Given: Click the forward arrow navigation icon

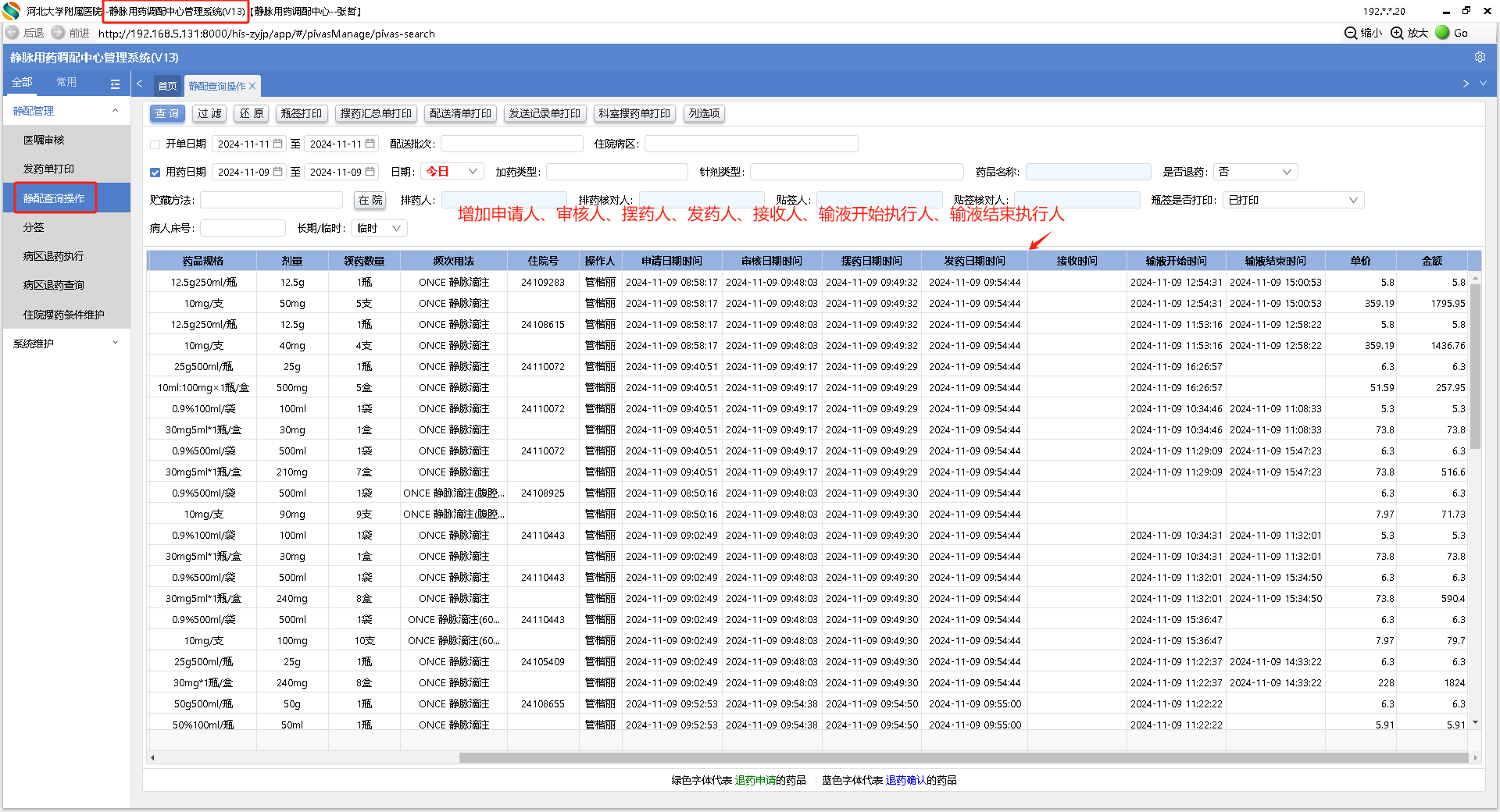Looking at the screenshot, I should (x=59, y=33).
